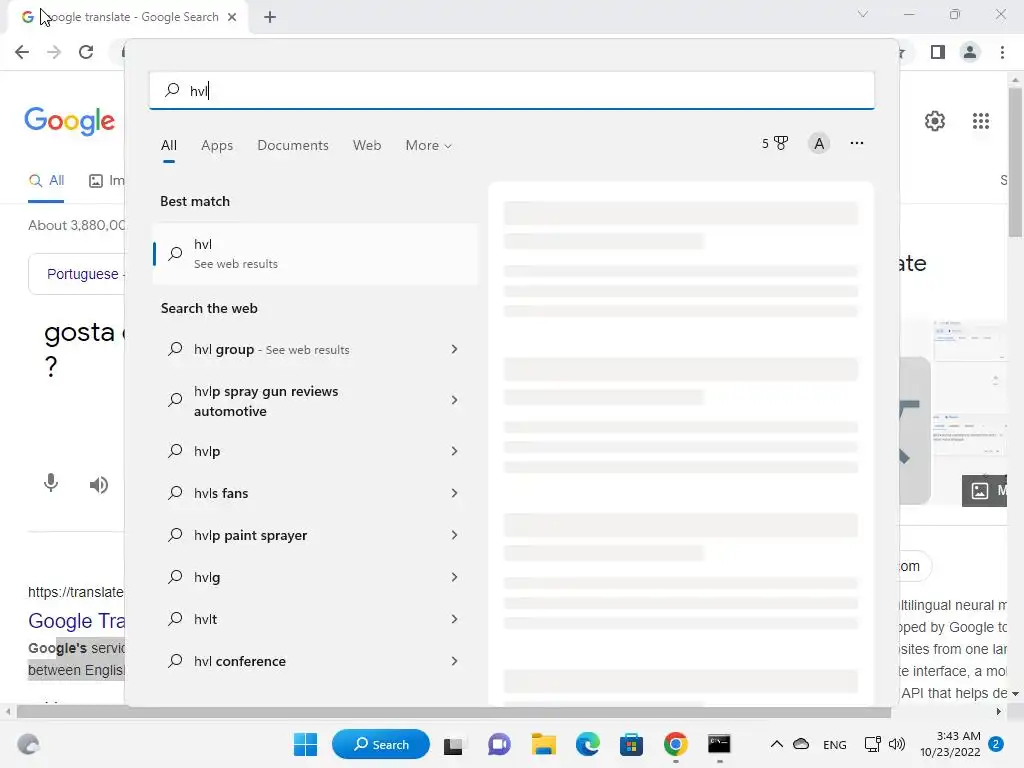This screenshot has width=1024, height=768.
Task: Open File Explorer from taskbar
Action: pos(543,744)
